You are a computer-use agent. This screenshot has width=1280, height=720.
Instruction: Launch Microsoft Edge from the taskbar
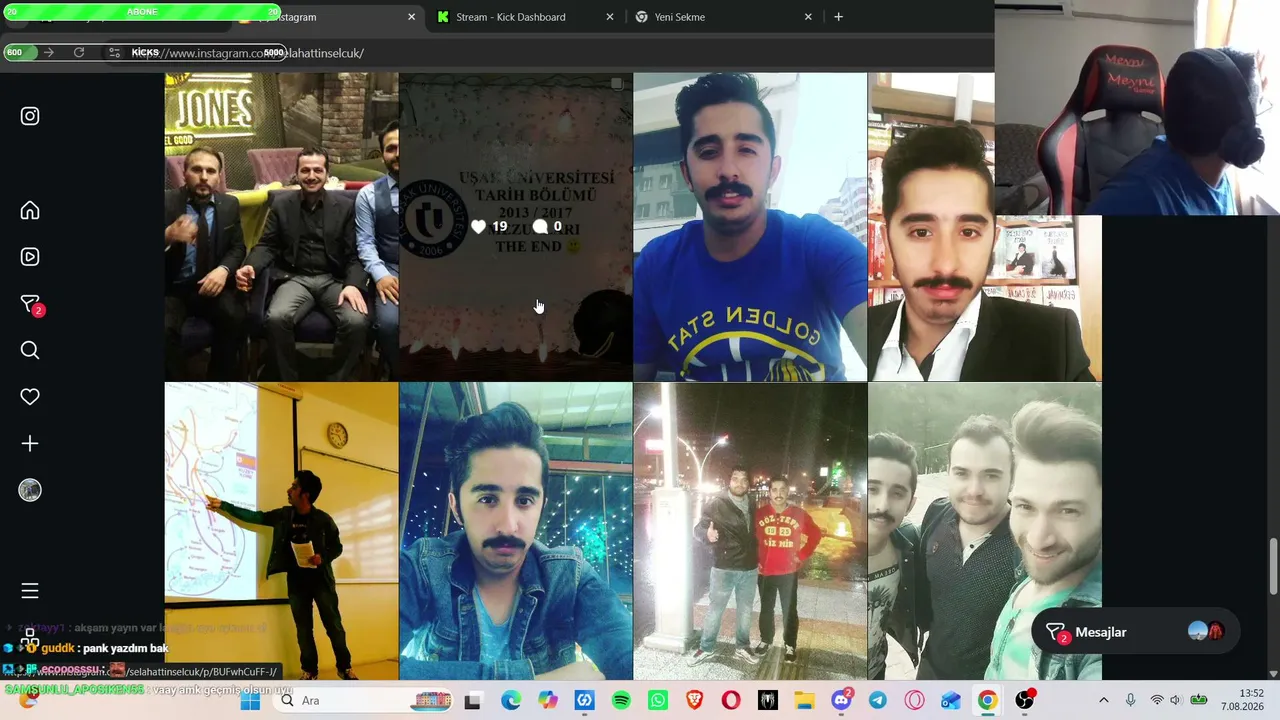(511, 701)
